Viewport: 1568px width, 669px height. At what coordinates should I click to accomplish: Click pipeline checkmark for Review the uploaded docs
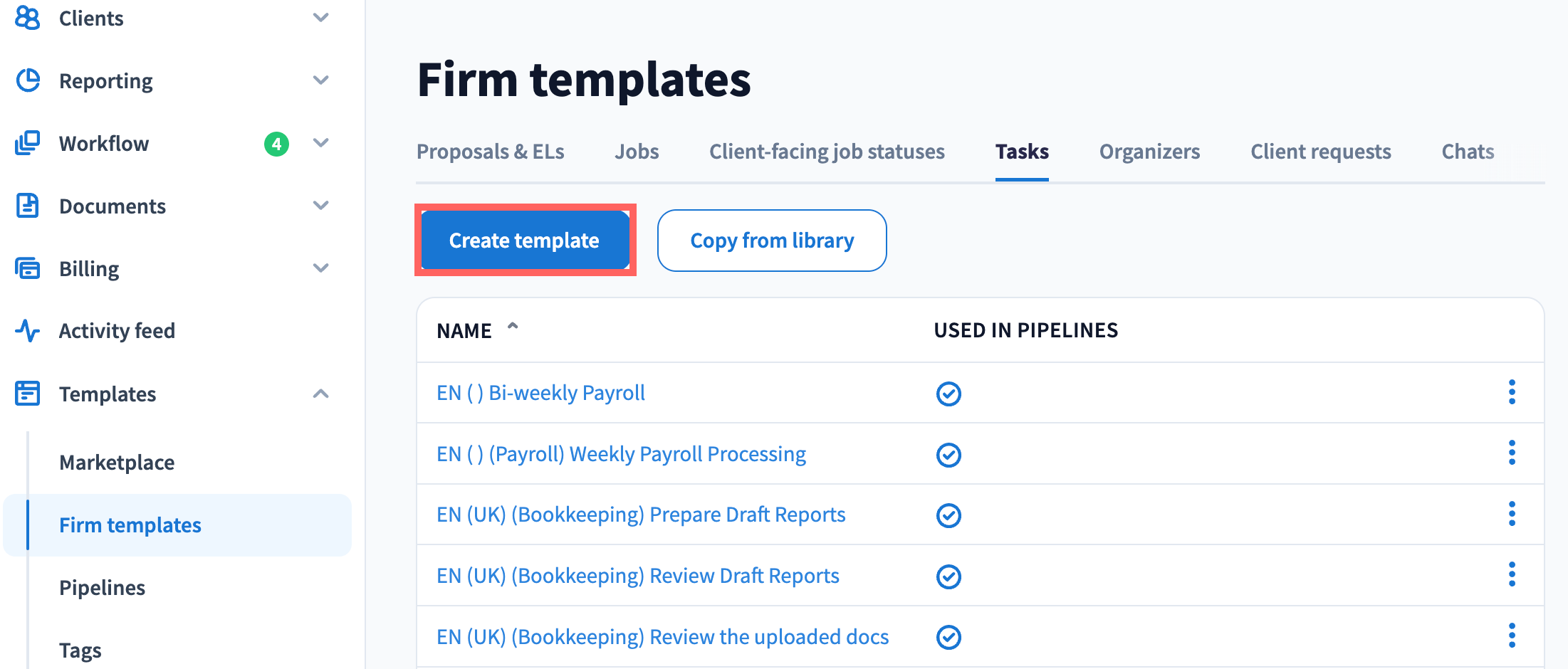click(x=948, y=637)
